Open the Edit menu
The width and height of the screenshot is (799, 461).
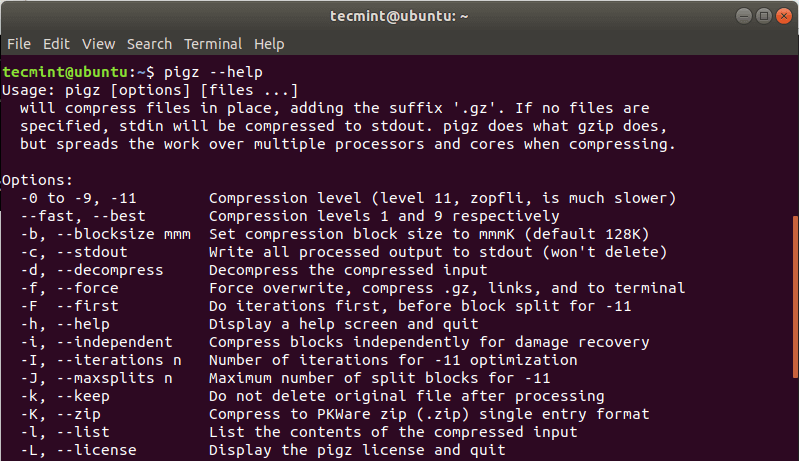tap(56, 44)
